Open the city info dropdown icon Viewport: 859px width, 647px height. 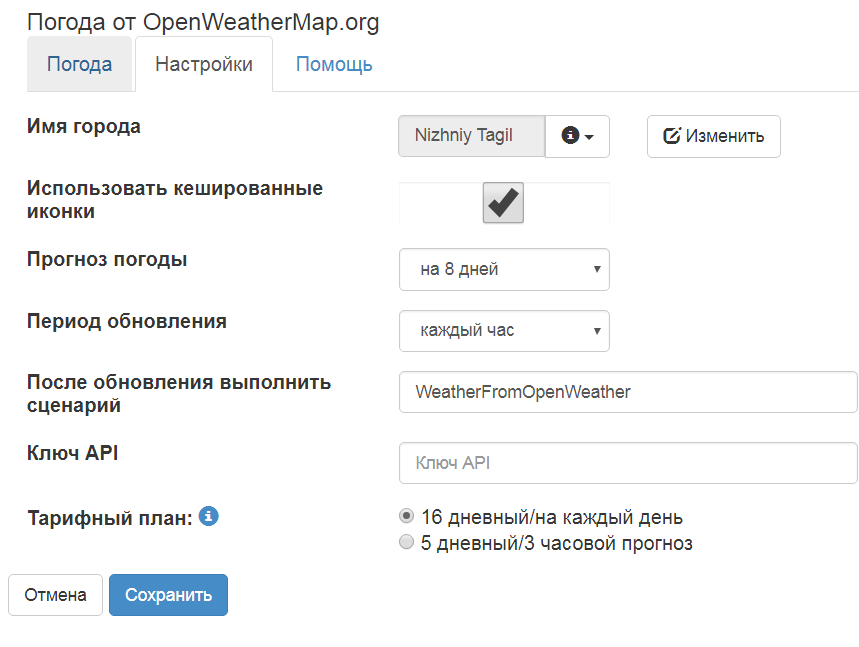point(577,136)
